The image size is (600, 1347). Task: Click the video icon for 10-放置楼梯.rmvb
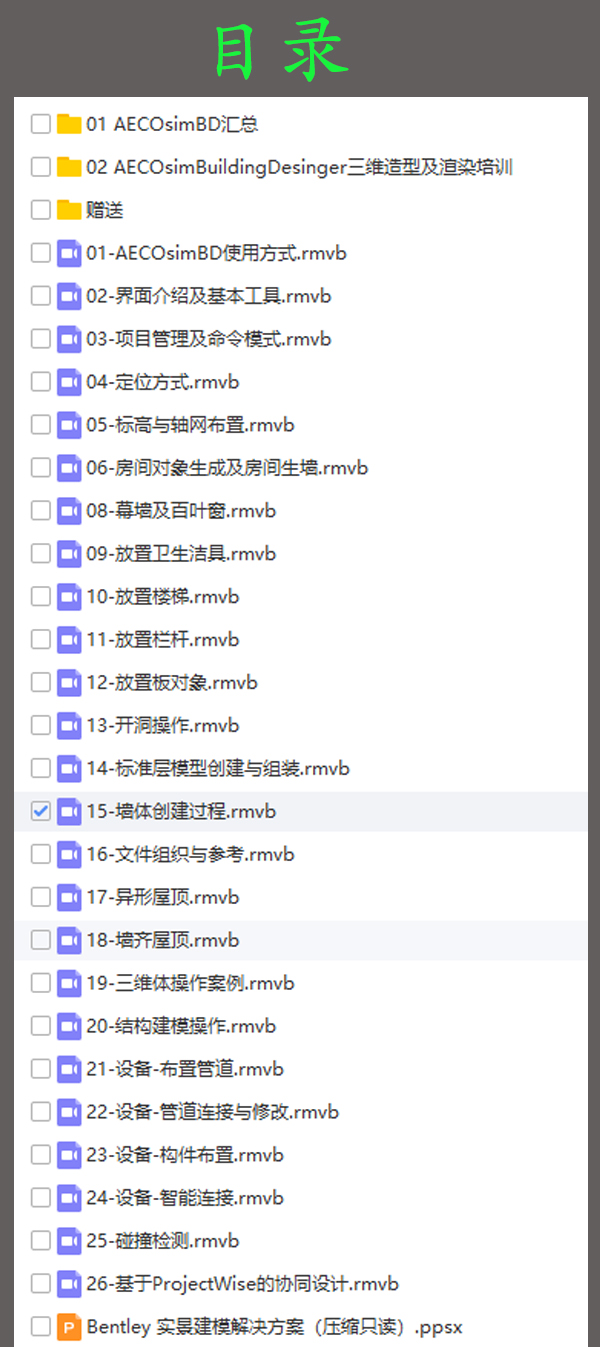click(69, 597)
